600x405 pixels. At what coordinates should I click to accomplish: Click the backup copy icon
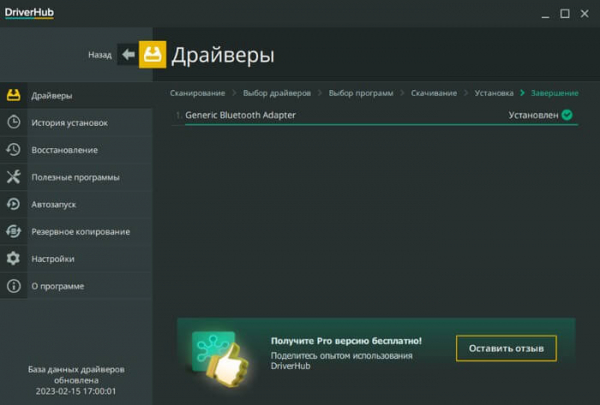[13, 231]
